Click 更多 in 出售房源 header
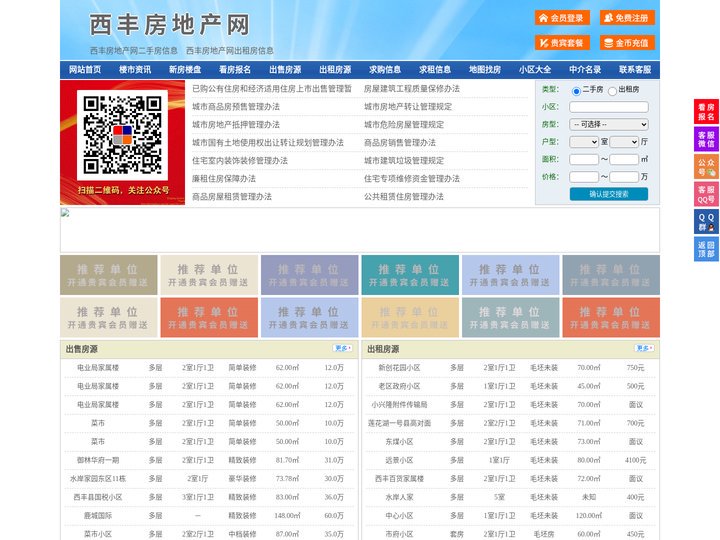Viewport: 720px width, 540px height. [343, 349]
